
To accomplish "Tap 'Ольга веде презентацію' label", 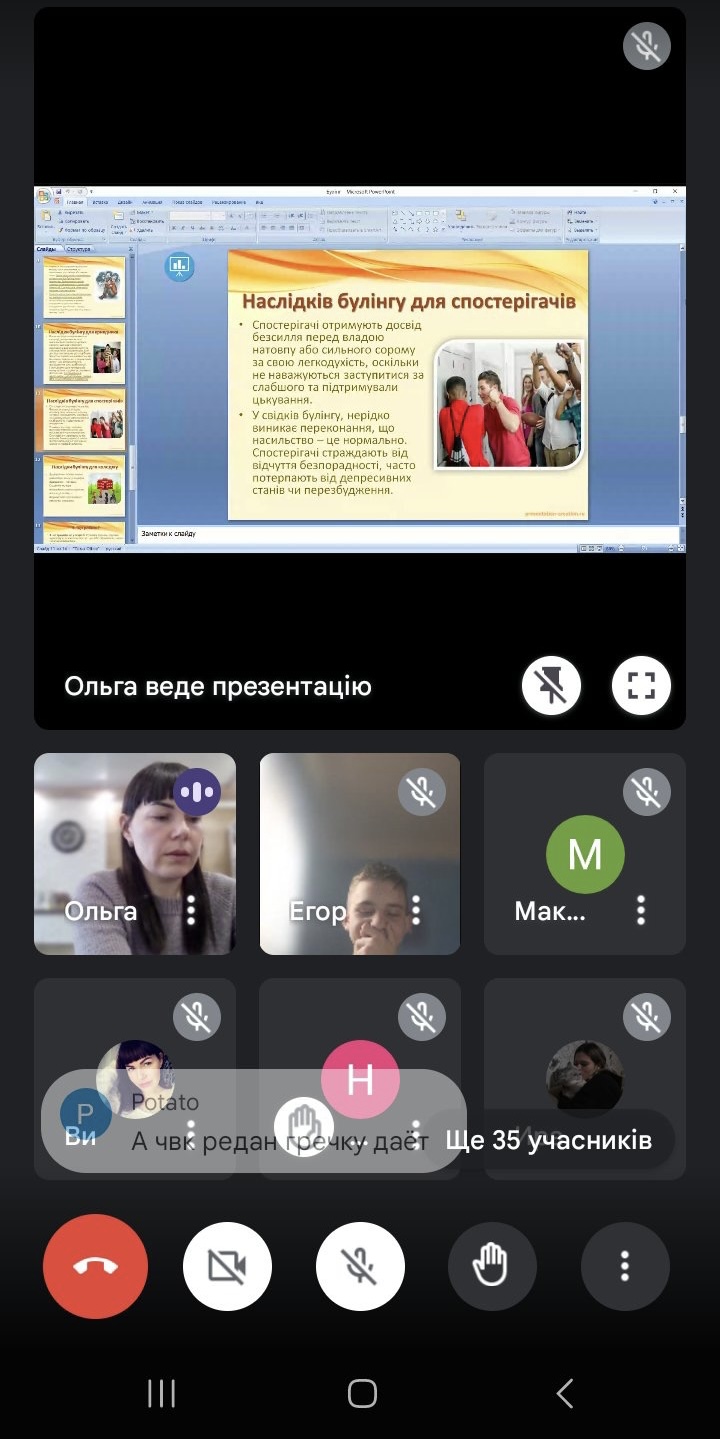I will [218, 687].
